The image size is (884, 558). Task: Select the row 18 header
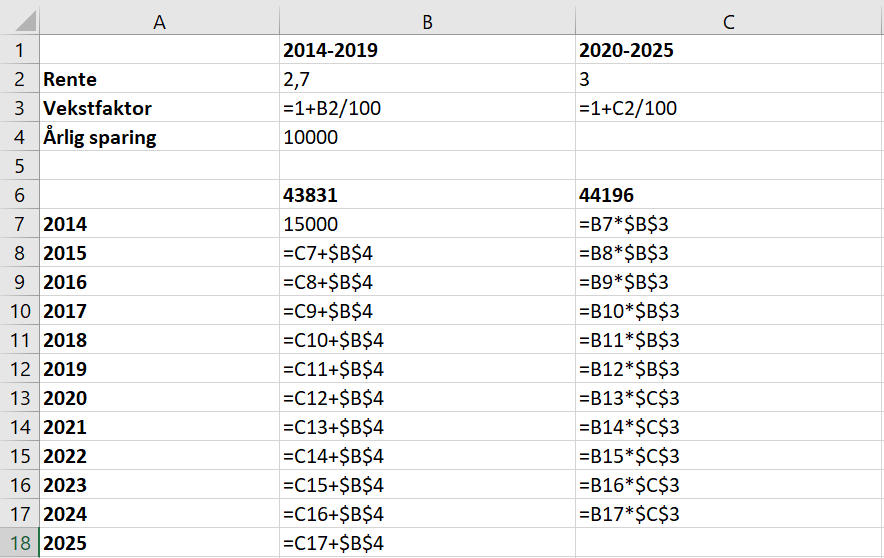[19, 544]
